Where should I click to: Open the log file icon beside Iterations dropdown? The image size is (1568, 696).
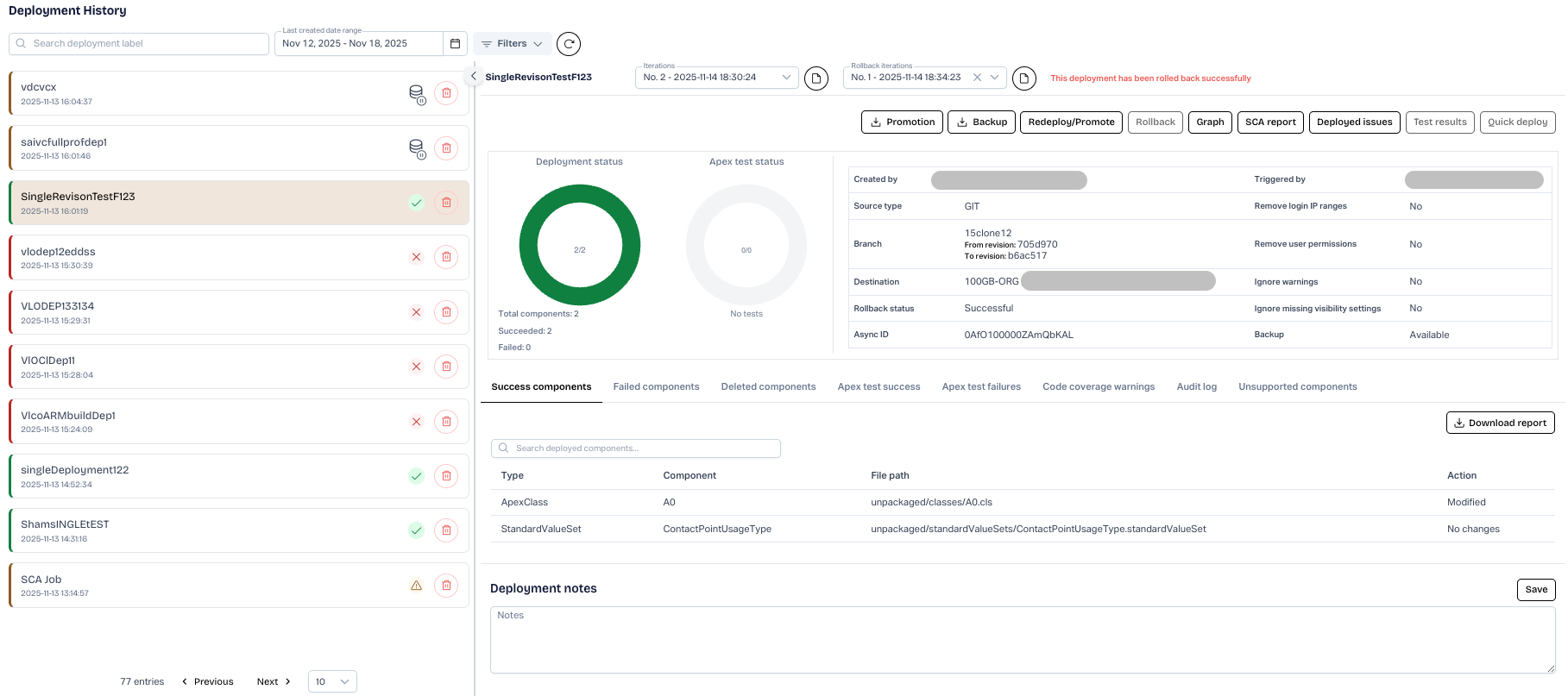point(816,78)
